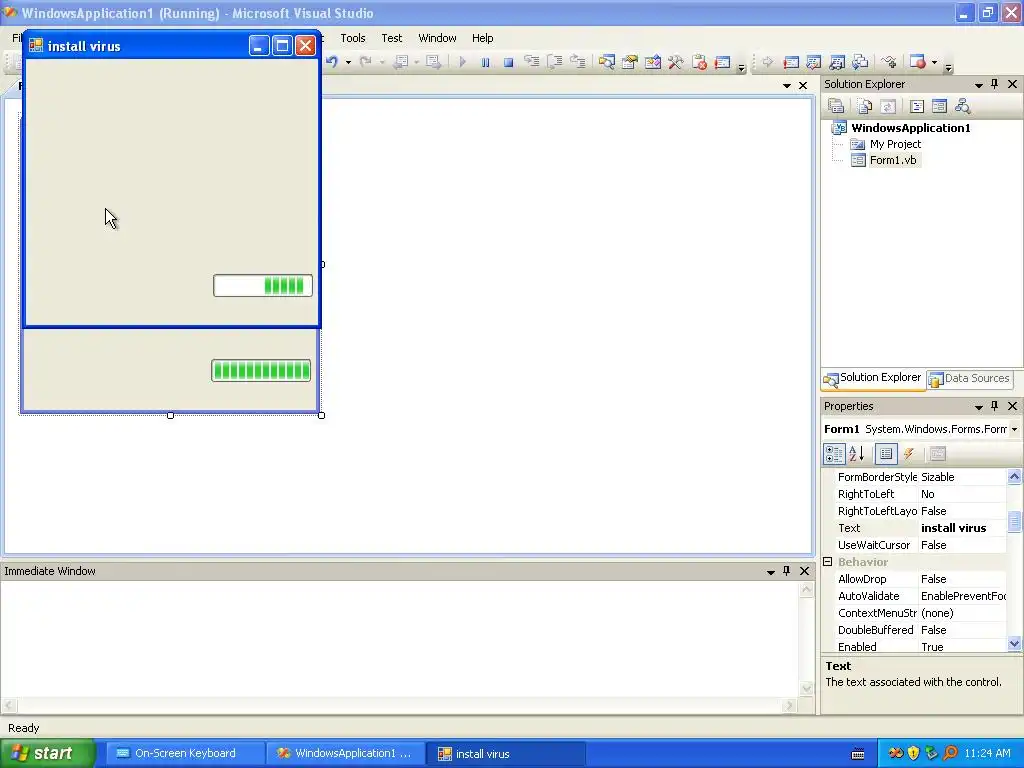Switch to Solution Explorer bottom tab
Image resolution: width=1024 pixels, height=768 pixels.
point(873,378)
